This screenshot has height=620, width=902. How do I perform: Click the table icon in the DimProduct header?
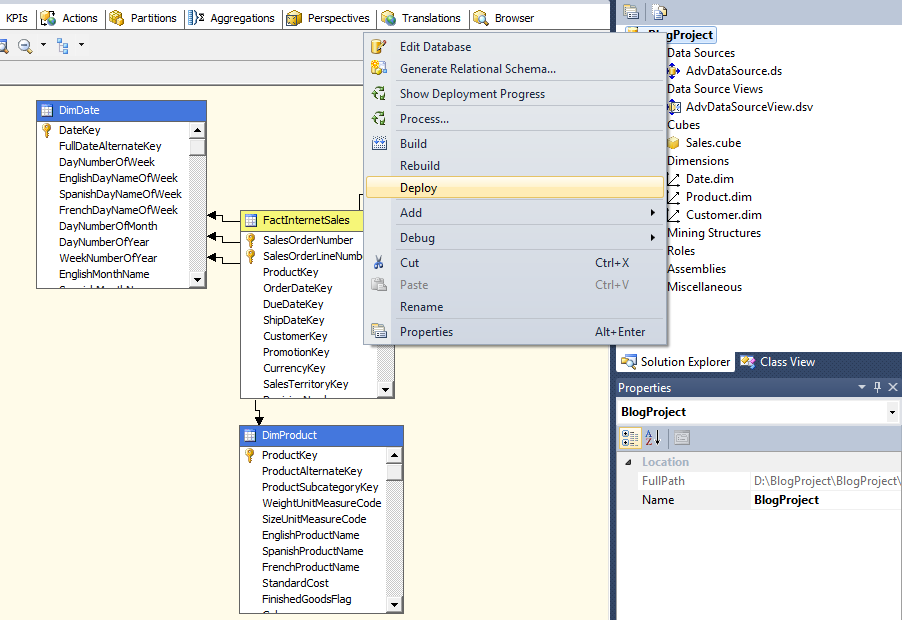(x=250, y=435)
